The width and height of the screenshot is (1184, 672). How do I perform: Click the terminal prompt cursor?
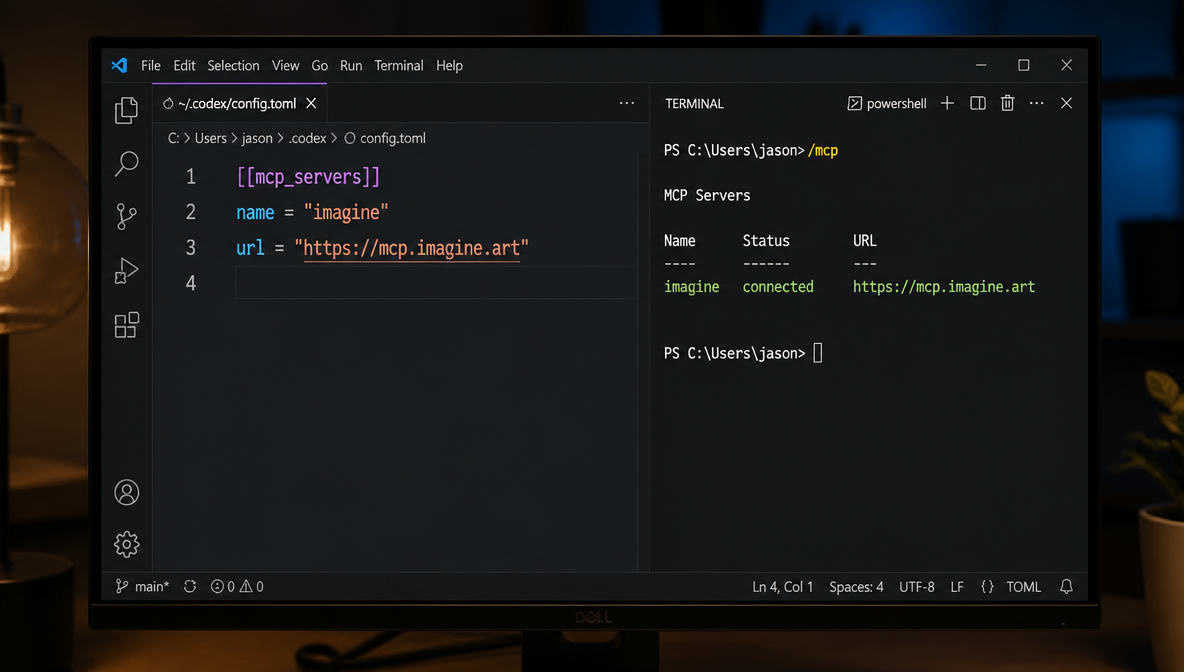818,353
